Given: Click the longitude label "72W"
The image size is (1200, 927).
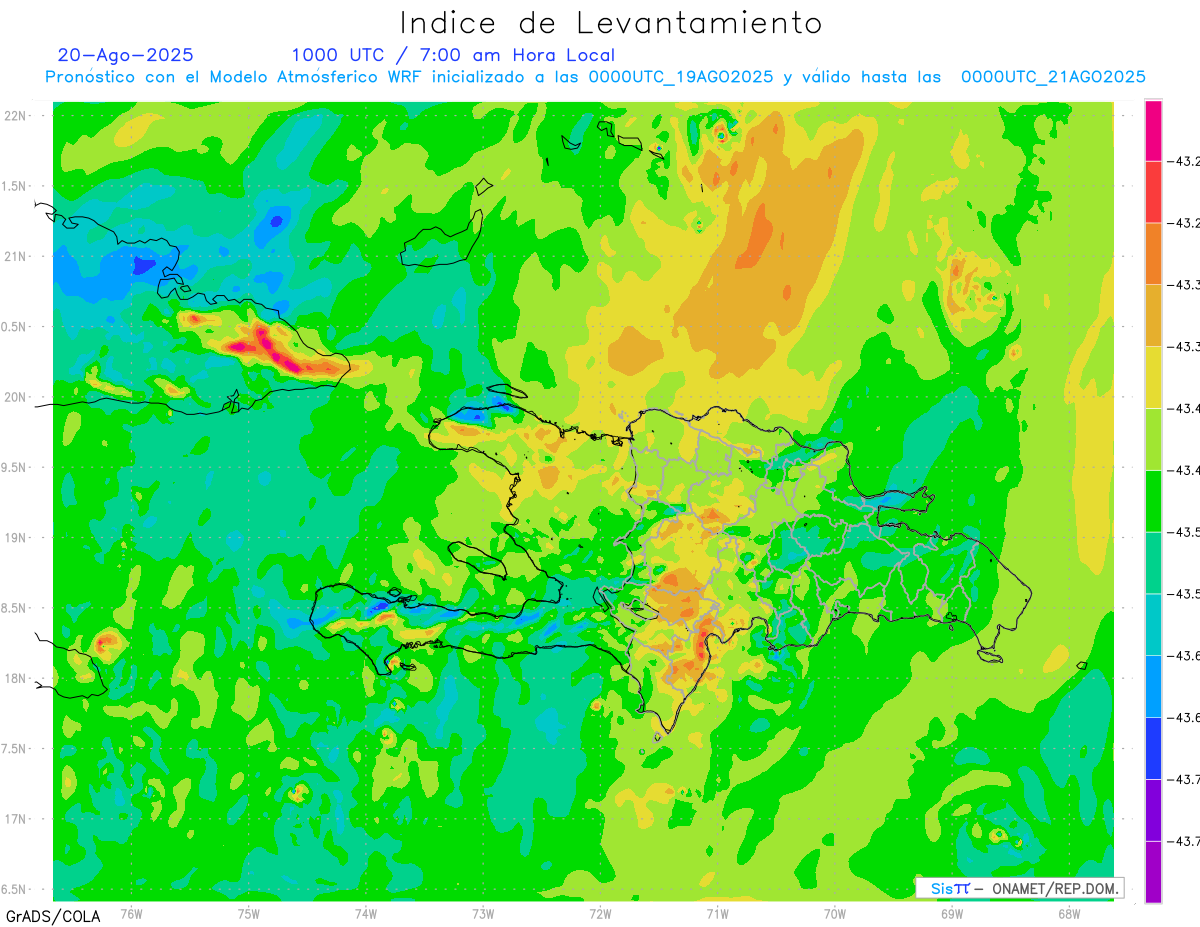Looking at the screenshot, I should click(x=600, y=914).
